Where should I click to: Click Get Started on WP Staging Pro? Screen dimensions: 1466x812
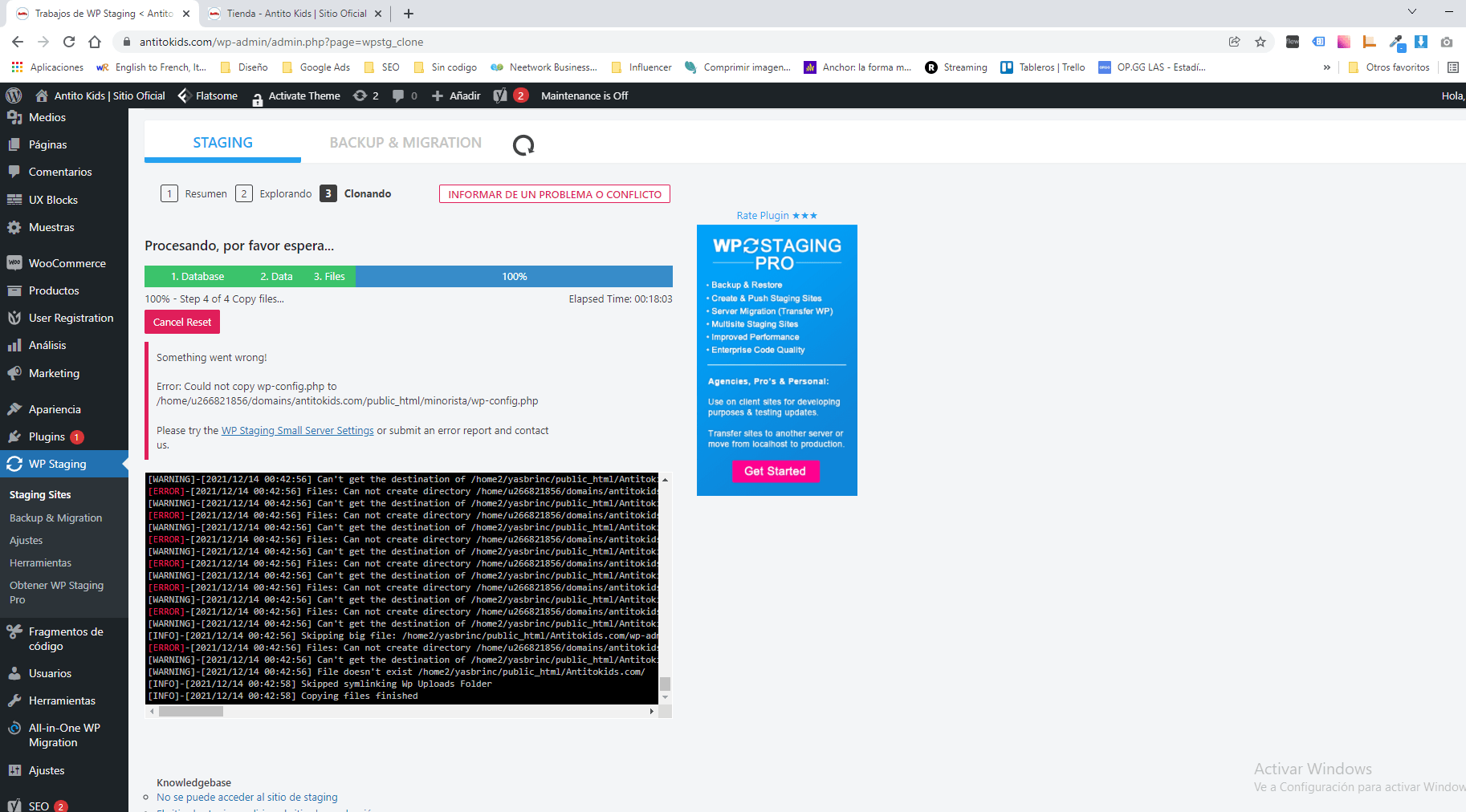775,471
